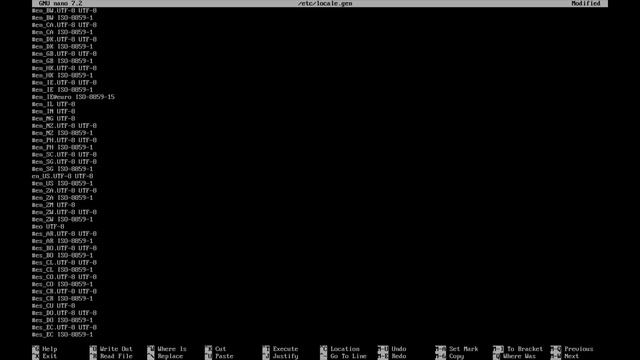Click the Previous shortcut hint
The image size is (640, 360).
(x=572, y=349)
